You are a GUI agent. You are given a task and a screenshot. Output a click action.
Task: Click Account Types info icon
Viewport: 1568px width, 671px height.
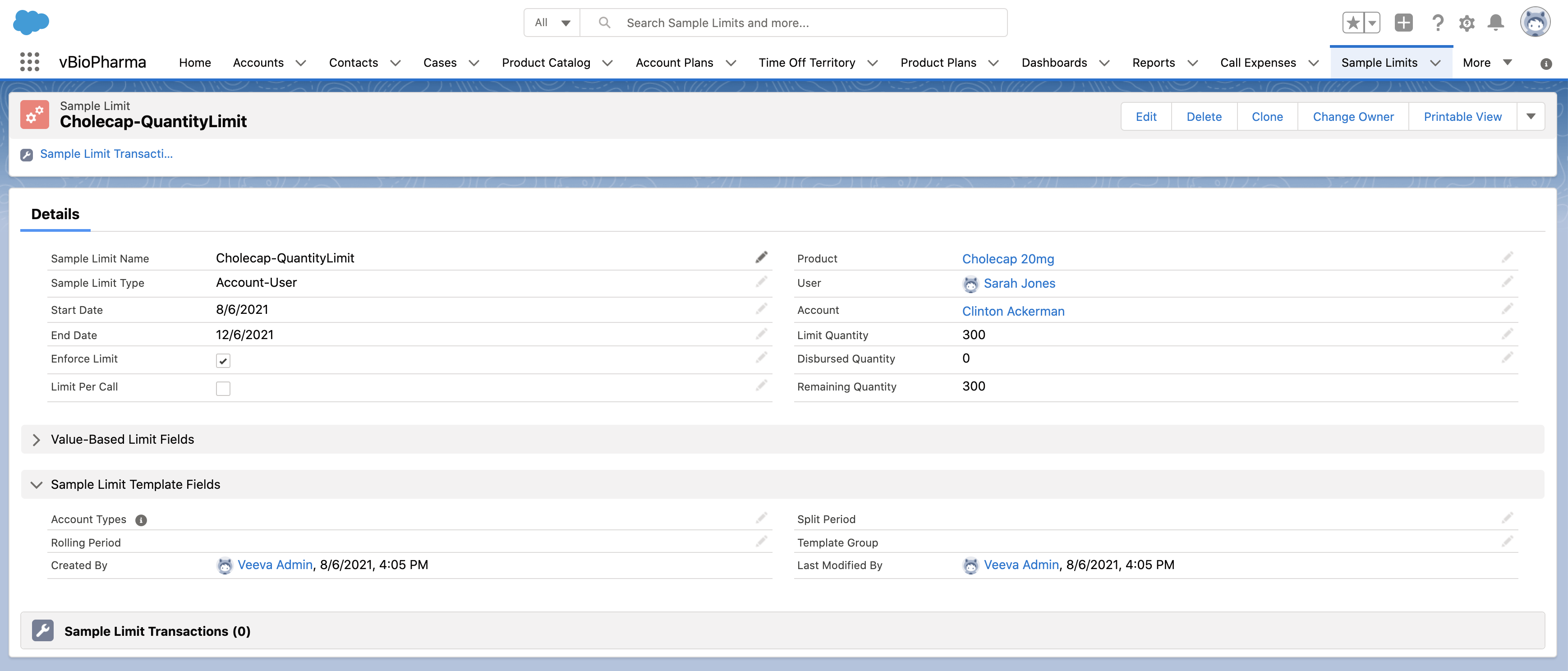(141, 520)
